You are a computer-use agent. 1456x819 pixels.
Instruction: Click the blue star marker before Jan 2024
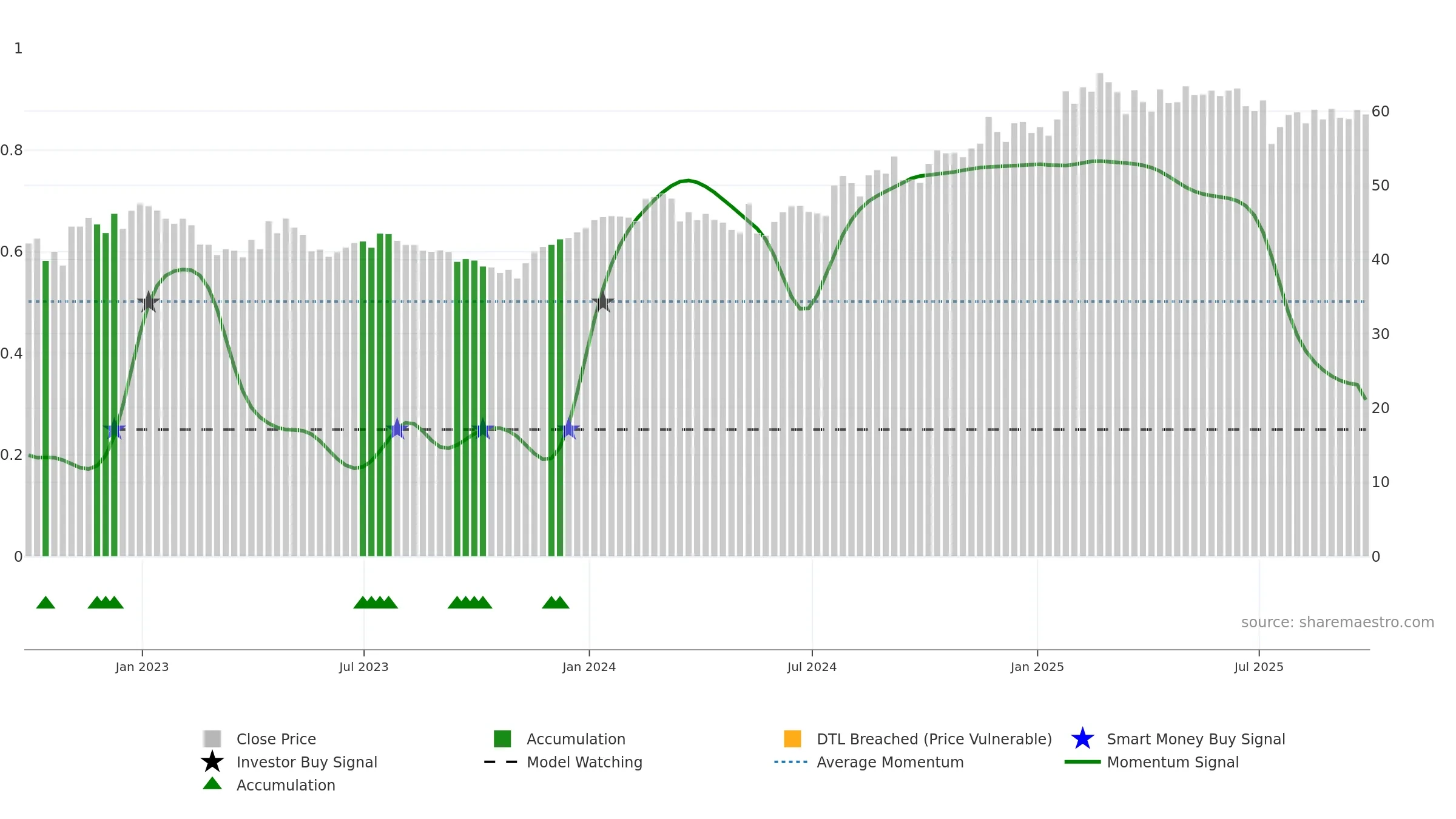coord(568,429)
